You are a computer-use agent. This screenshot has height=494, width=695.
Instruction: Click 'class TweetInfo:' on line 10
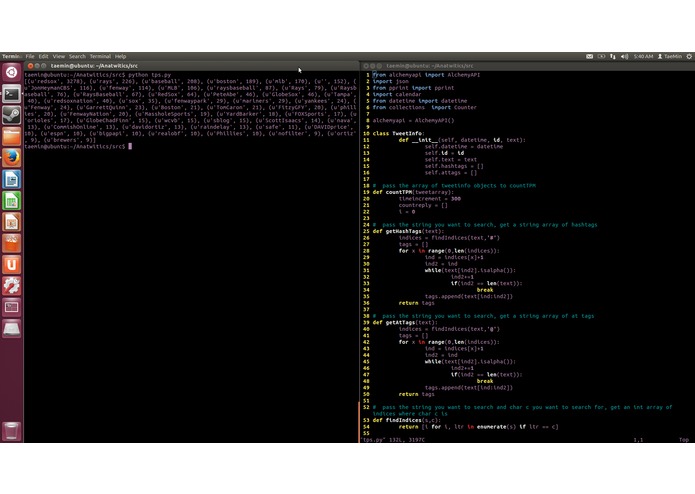click(398, 133)
